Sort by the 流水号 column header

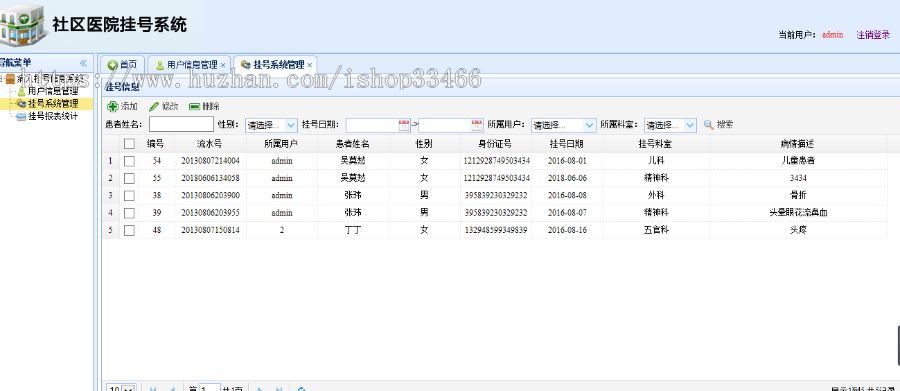210,144
